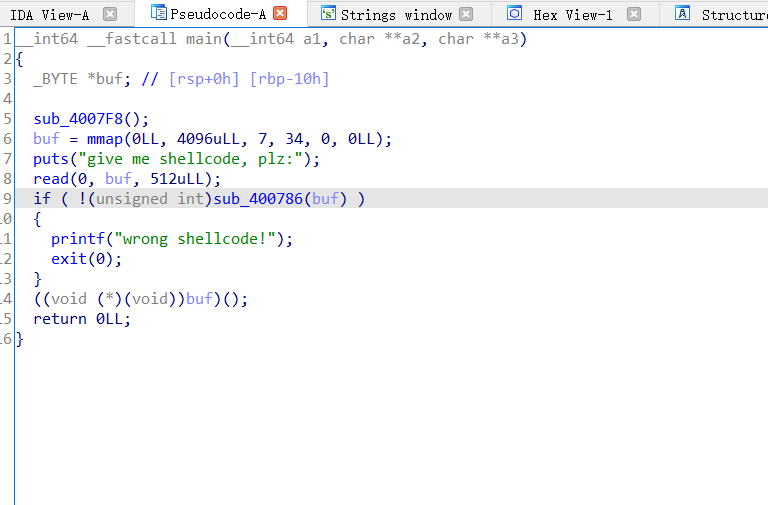
Task: Click the exit function call
Action: [x=69, y=259]
